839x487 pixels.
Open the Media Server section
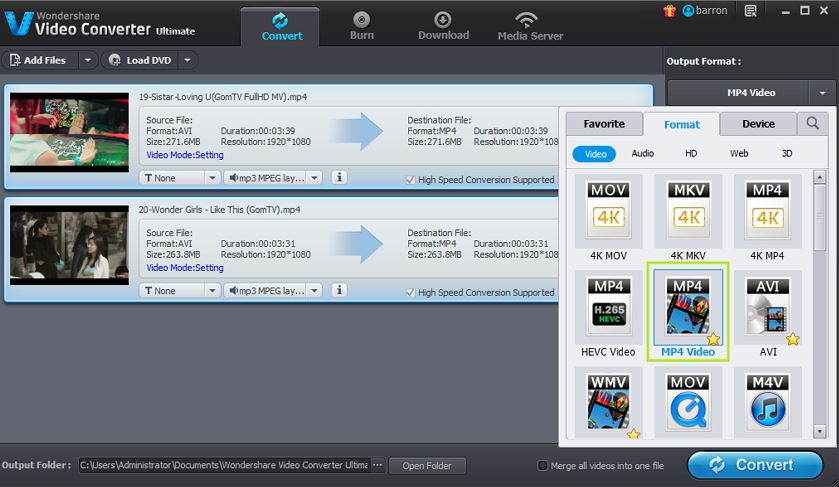pos(530,26)
